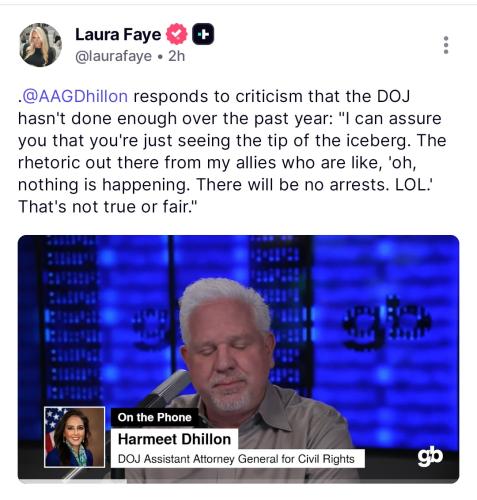Viewport: 477px width, 500px height.
Task: Click the Laura Faye display name
Action: (x=118, y=35)
